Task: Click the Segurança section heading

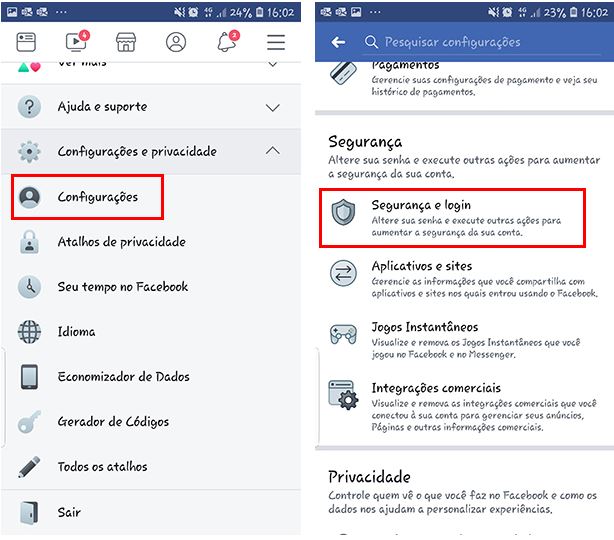Action: [365, 142]
